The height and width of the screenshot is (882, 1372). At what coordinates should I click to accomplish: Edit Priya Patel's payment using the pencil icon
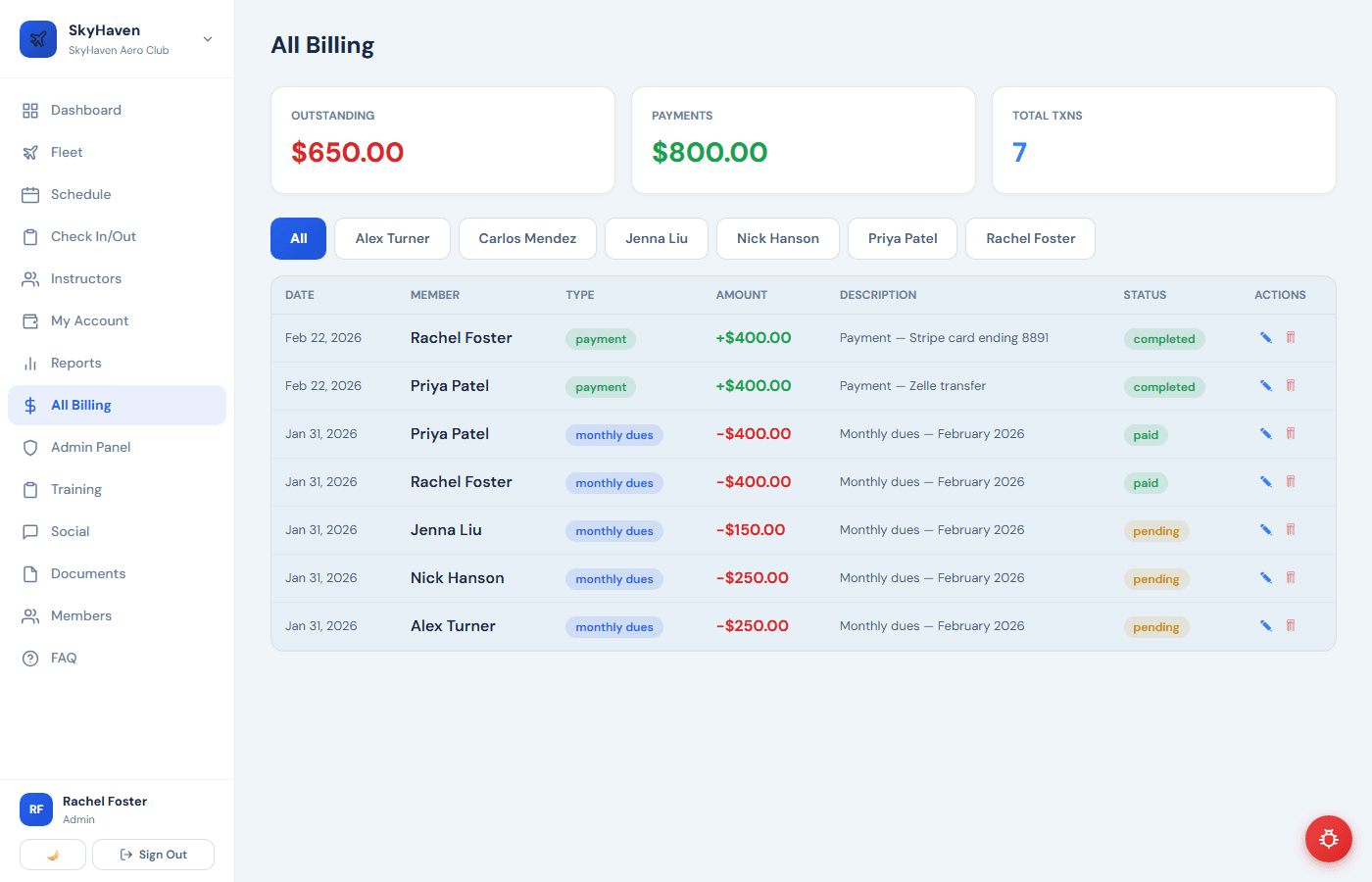tap(1265, 385)
